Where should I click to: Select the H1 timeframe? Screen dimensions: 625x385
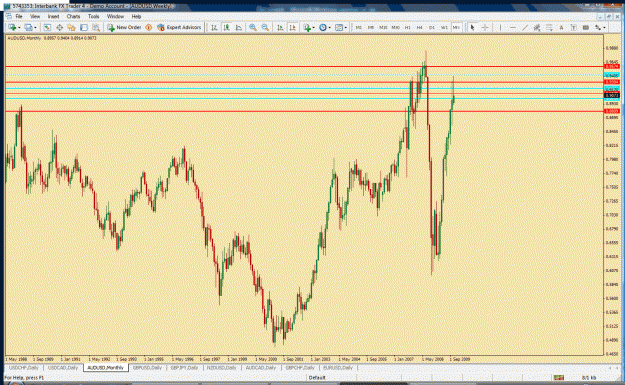(407, 28)
